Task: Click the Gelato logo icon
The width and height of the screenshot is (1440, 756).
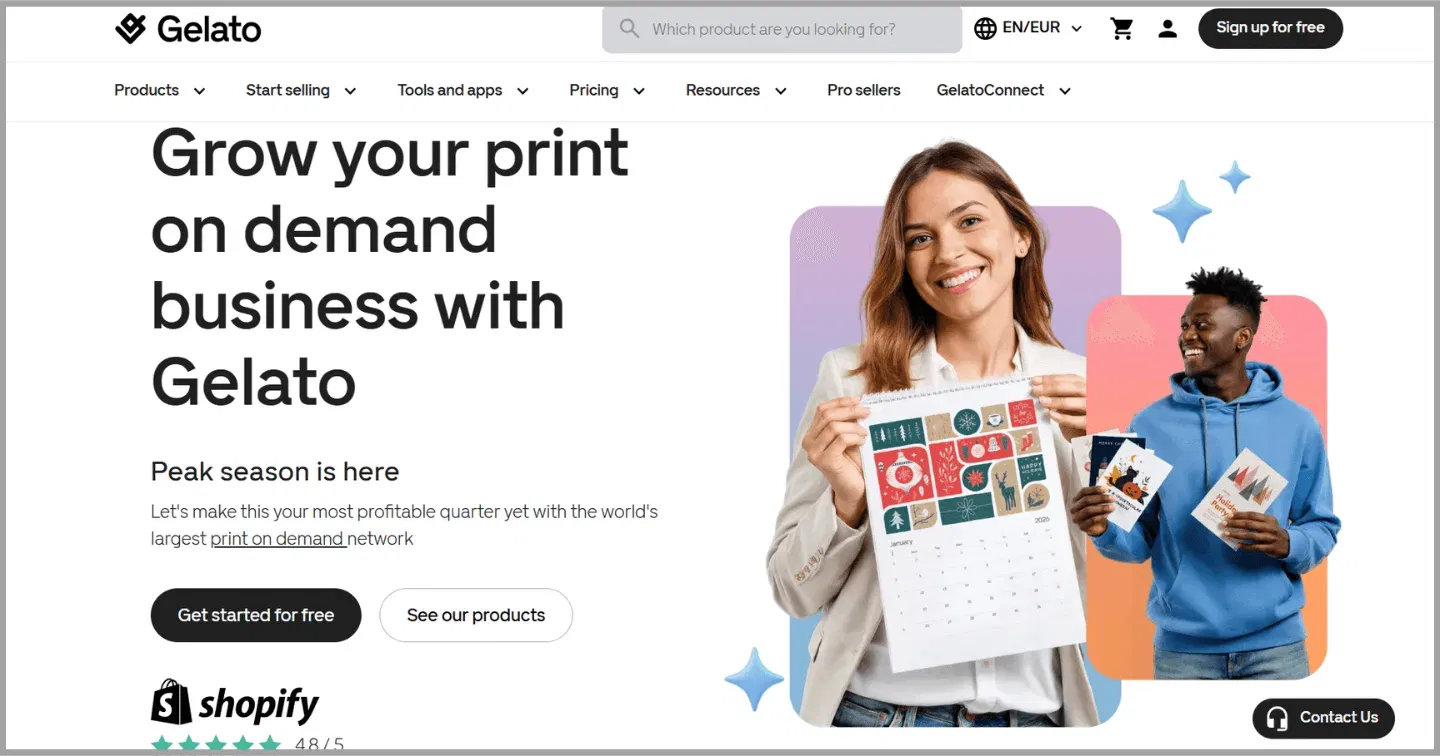Action: point(131,29)
